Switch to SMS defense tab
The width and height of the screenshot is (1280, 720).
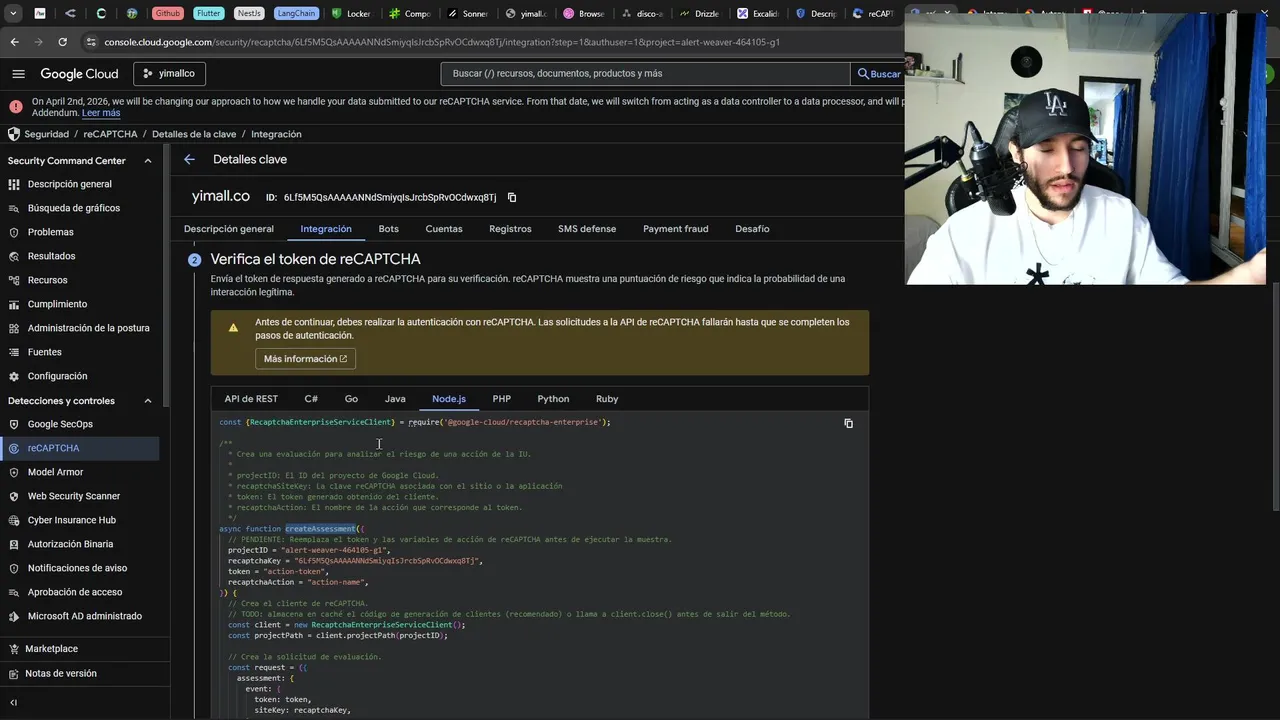tap(587, 229)
